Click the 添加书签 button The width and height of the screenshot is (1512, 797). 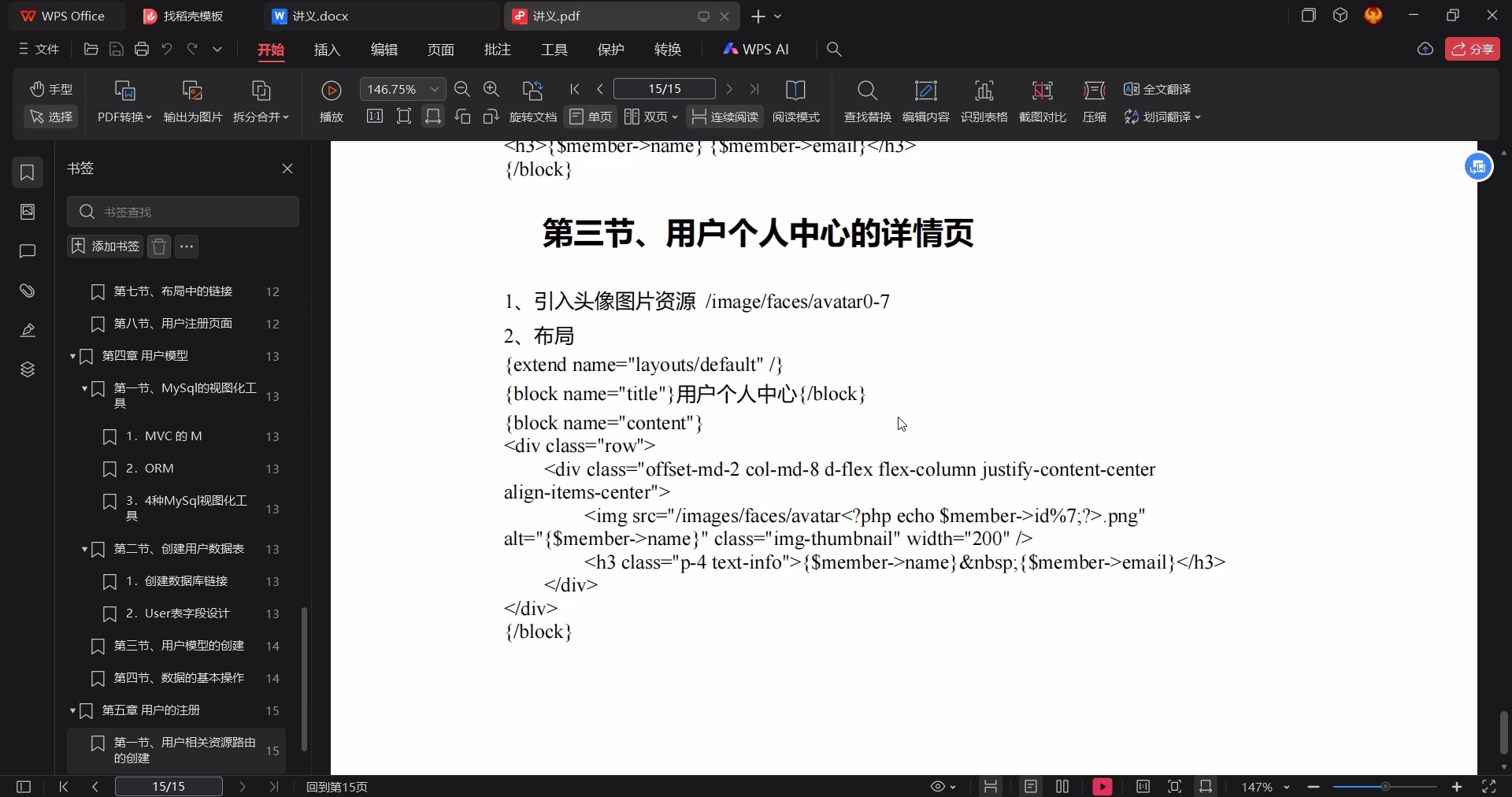(x=104, y=247)
